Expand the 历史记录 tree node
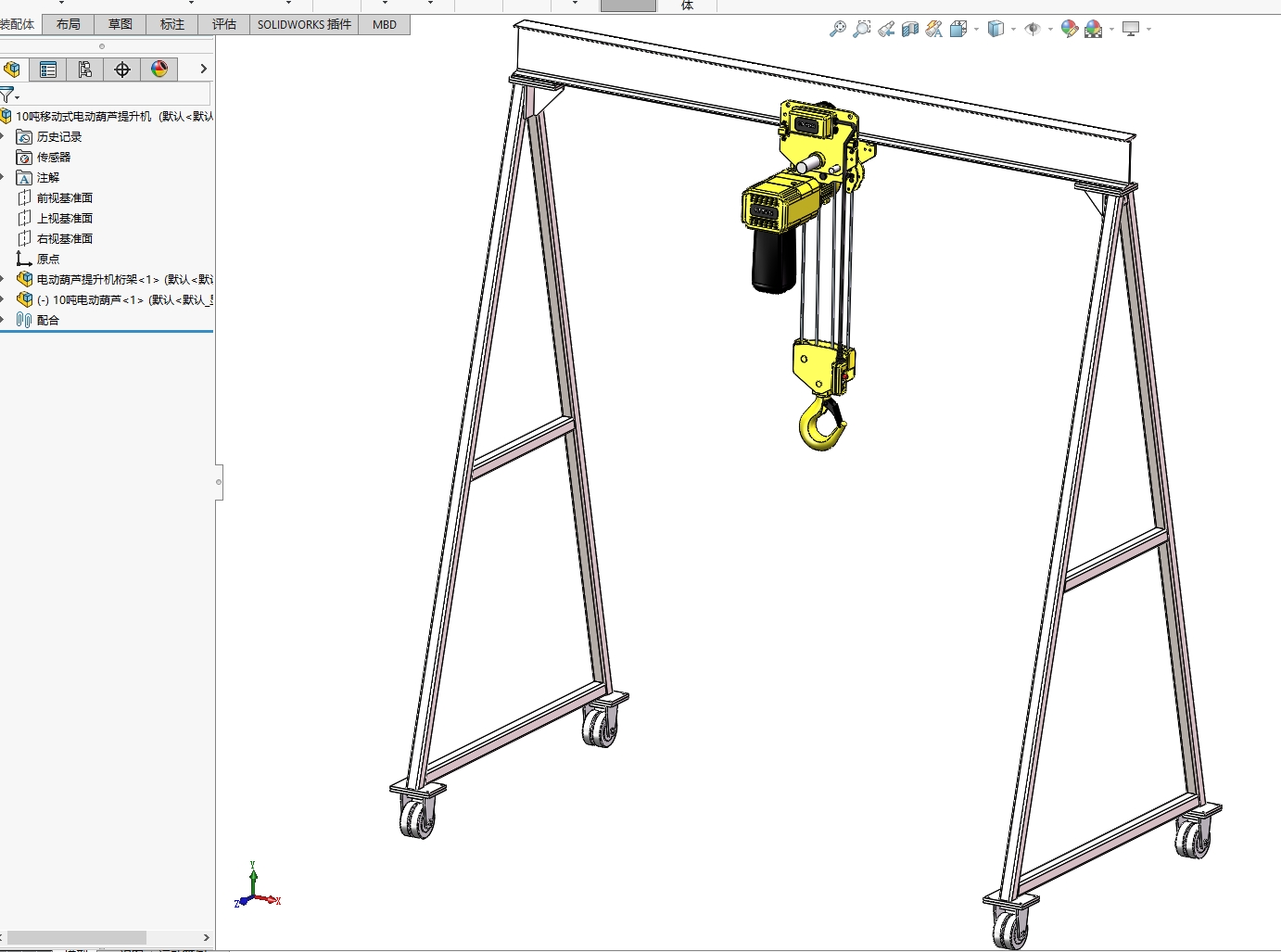The height and width of the screenshot is (952, 1281). [3, 137]
